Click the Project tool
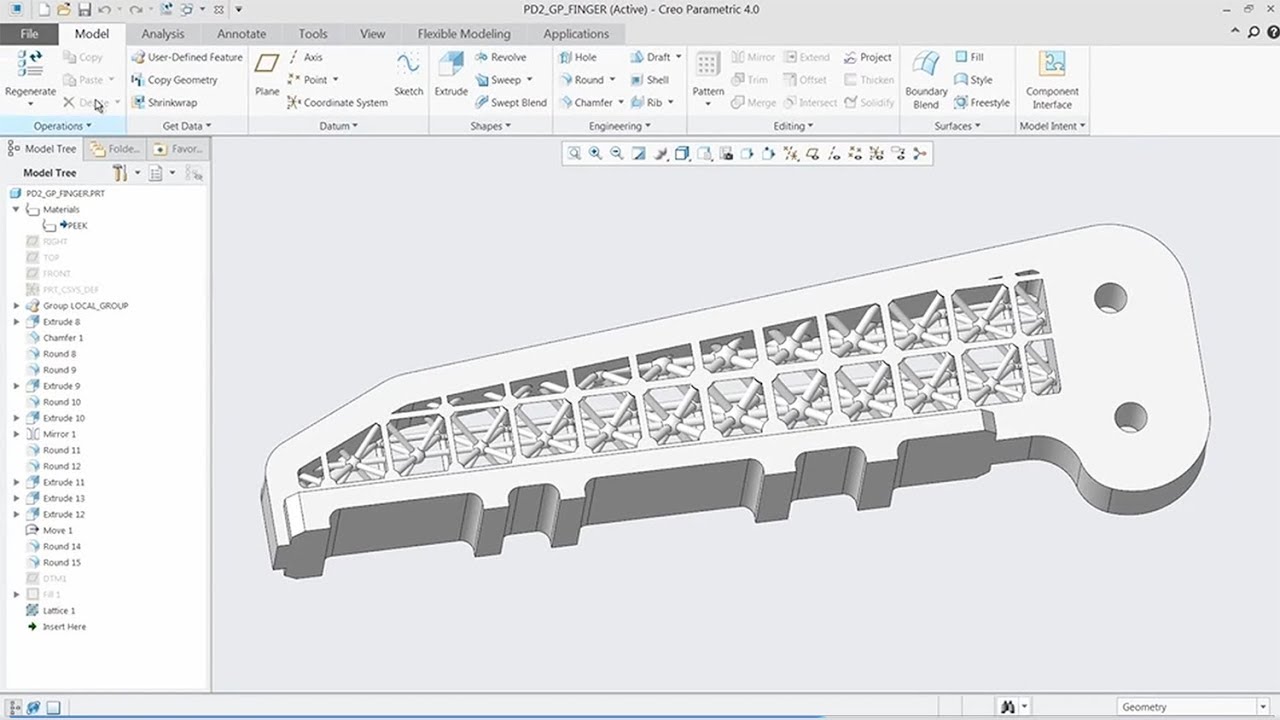 click(867, 57)
